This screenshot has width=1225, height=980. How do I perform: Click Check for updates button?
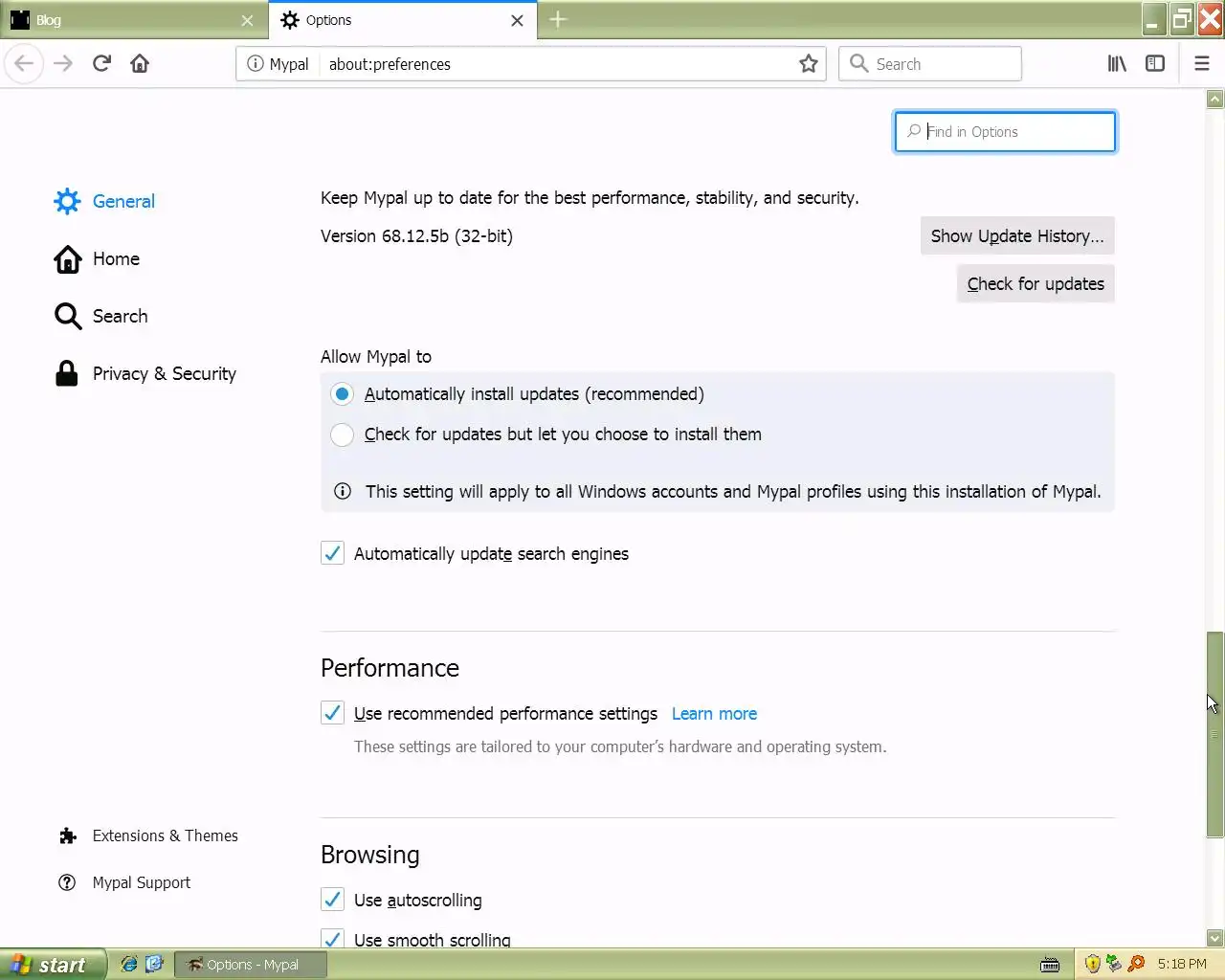pos(1036,284)
